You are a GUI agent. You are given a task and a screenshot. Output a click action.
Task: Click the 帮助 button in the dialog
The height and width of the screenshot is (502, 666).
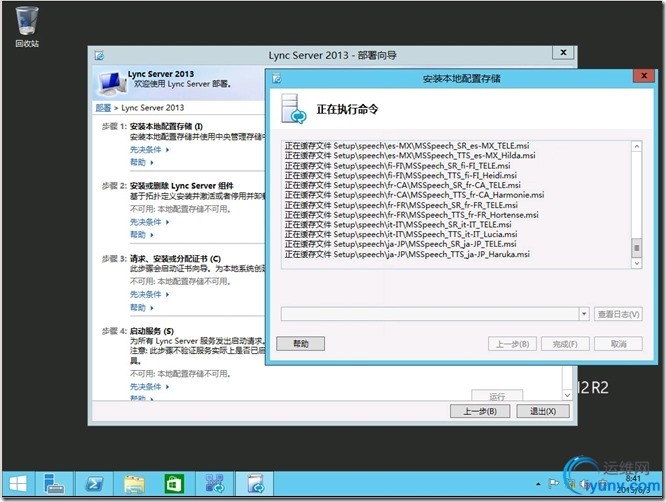coord(301,344)
